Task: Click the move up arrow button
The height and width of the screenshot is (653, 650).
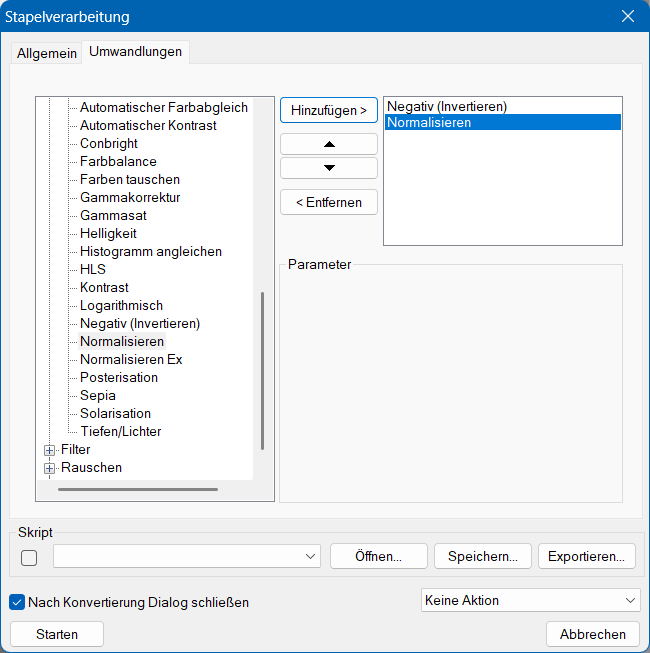Action: click(x=329, y=144)
